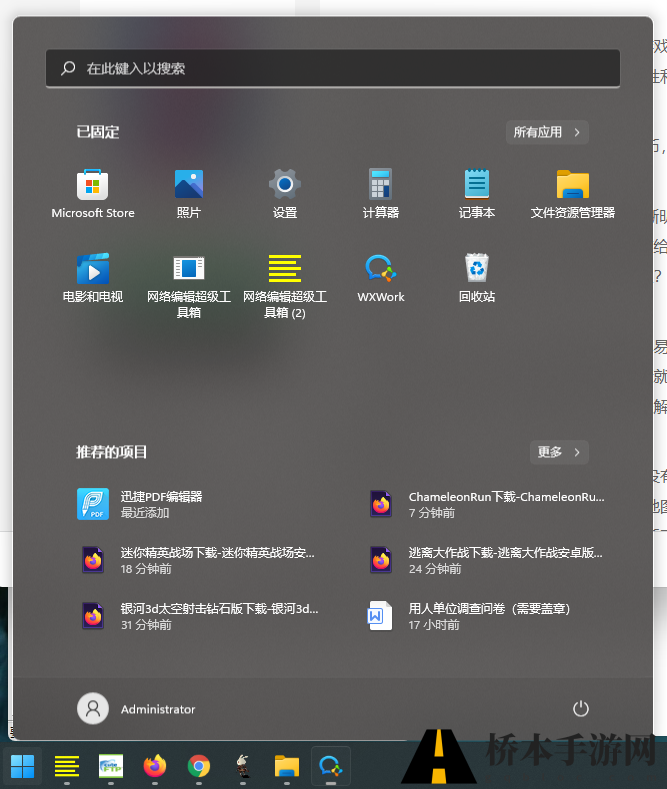Open File Explorer from the taskbar
This screenshot has height=789, width=667.
tap(287, 766)
